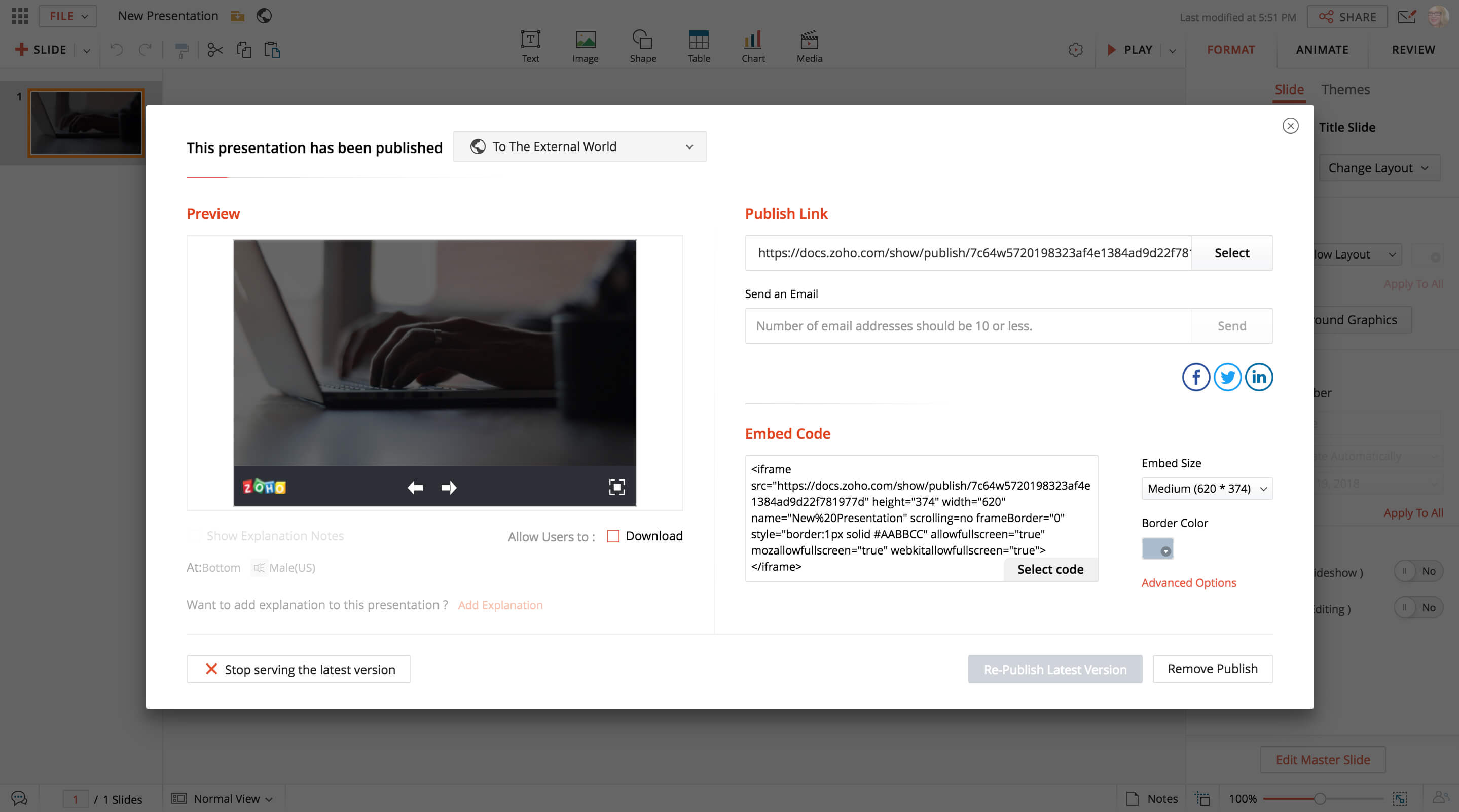Screen dimensions: 1459x812
Task: Click the Remove Publish button
Action: (x=1212, y=669)
